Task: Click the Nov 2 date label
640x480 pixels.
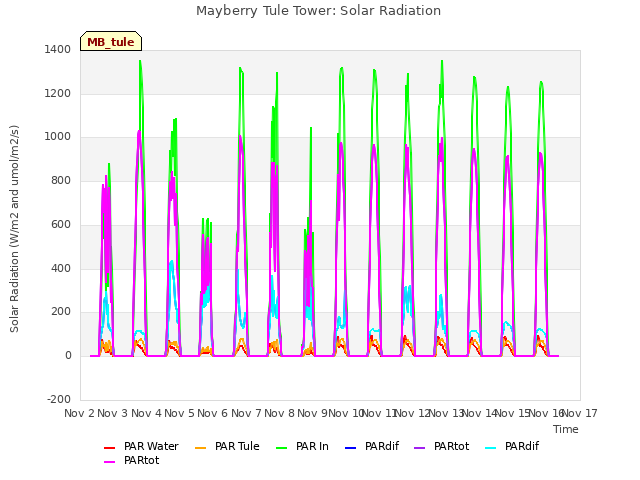Action: pos(80,413)
